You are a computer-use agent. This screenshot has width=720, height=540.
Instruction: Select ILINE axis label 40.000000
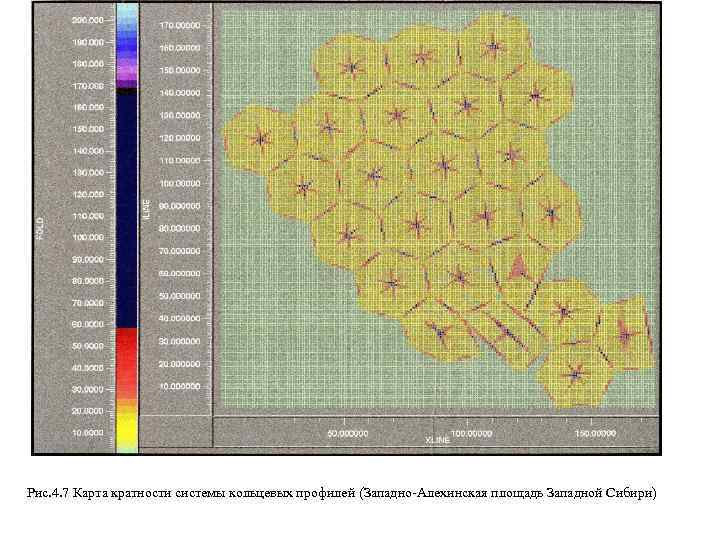click(x=180, y=318)
